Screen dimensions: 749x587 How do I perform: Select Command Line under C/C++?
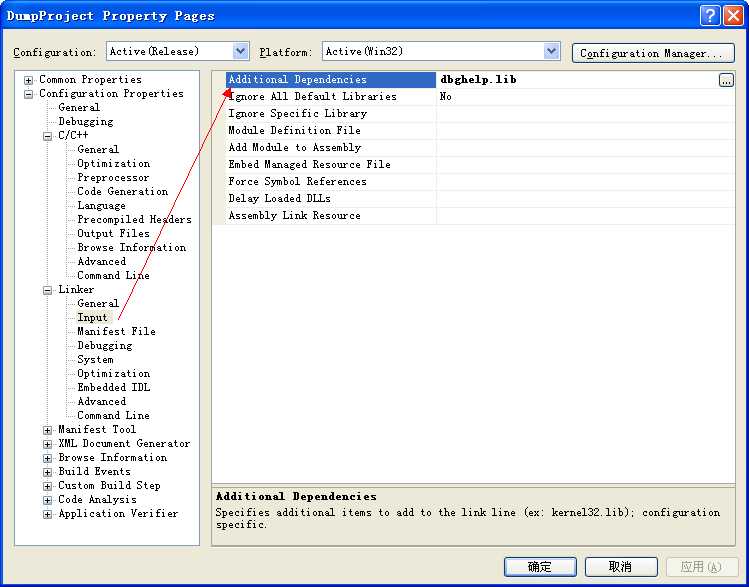(114, 276)
